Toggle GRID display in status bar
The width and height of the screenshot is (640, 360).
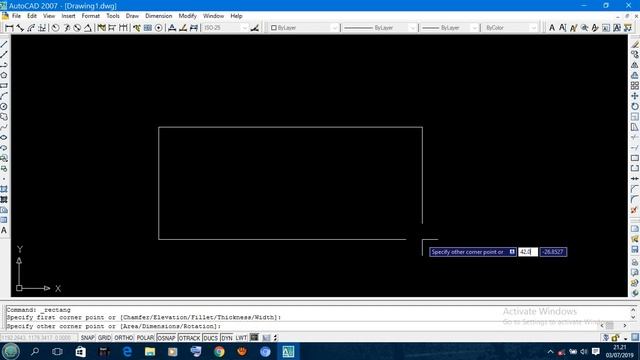(104, 338)
